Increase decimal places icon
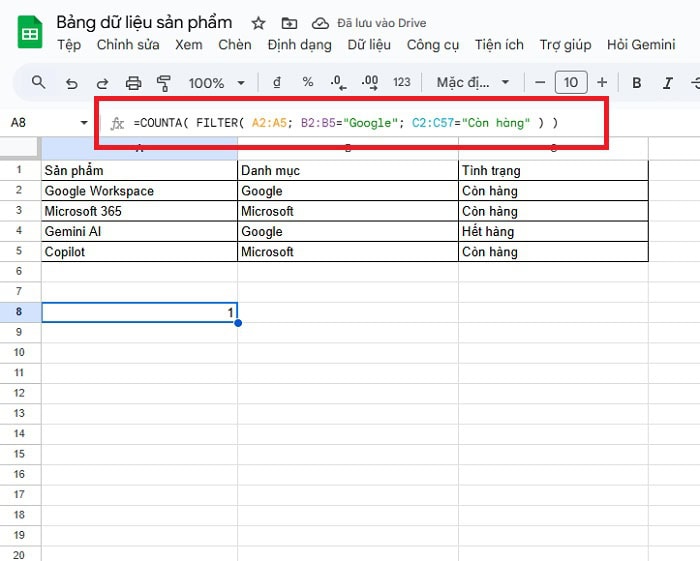Viewport: 700px width, 561px height. coord(370,83)
